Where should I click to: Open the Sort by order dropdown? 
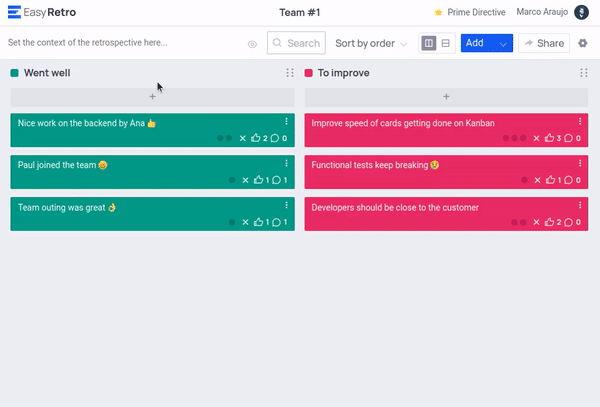tap(371, 43)
